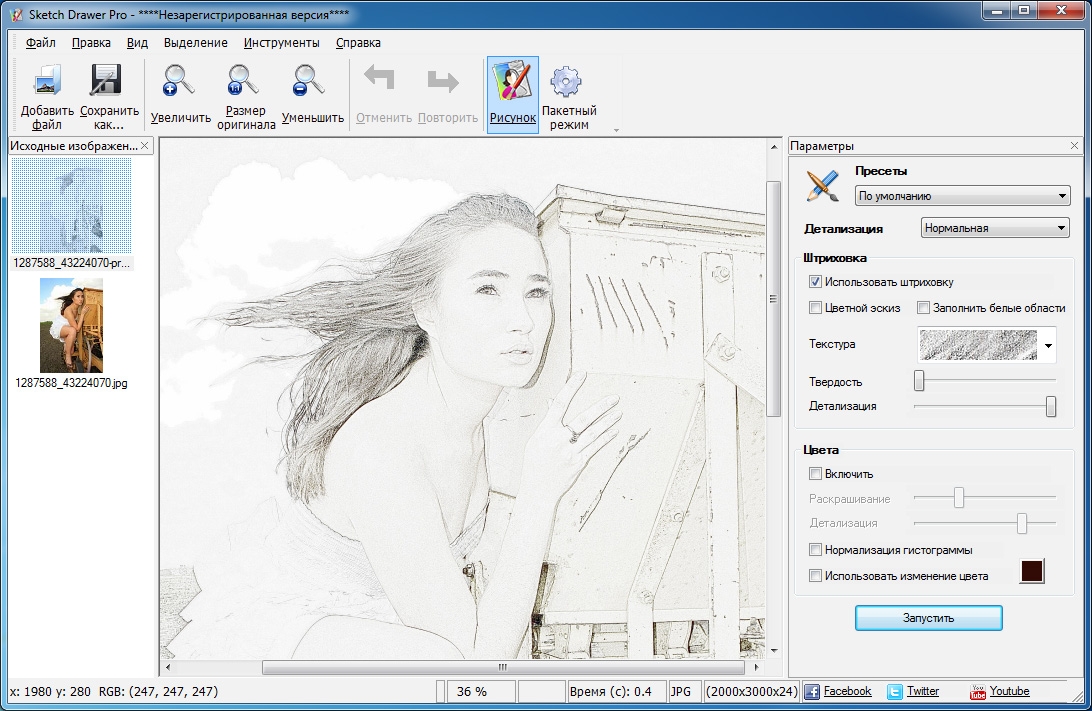1092x711 pixels.
Task: Click the 36 % zoom status field
Action: pyautogui.click(x=481, y=692)
